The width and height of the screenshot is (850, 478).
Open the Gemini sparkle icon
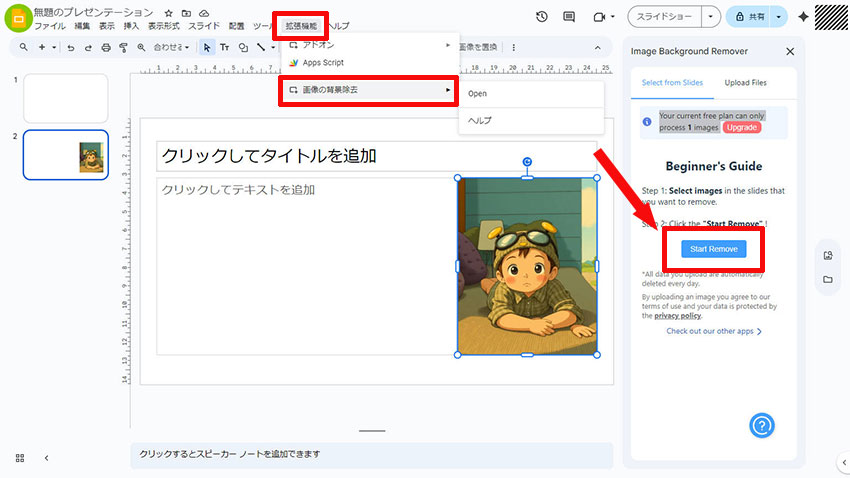[803, 17]
